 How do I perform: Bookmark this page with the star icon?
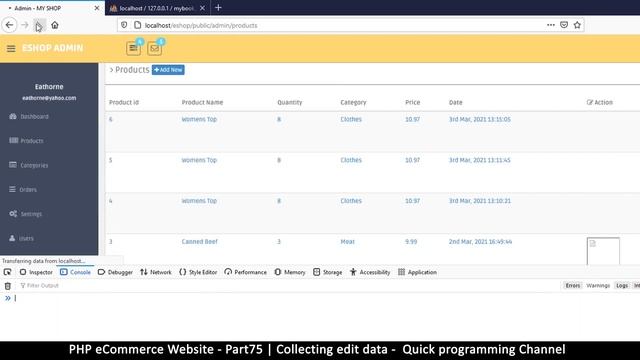click(577, 25)
